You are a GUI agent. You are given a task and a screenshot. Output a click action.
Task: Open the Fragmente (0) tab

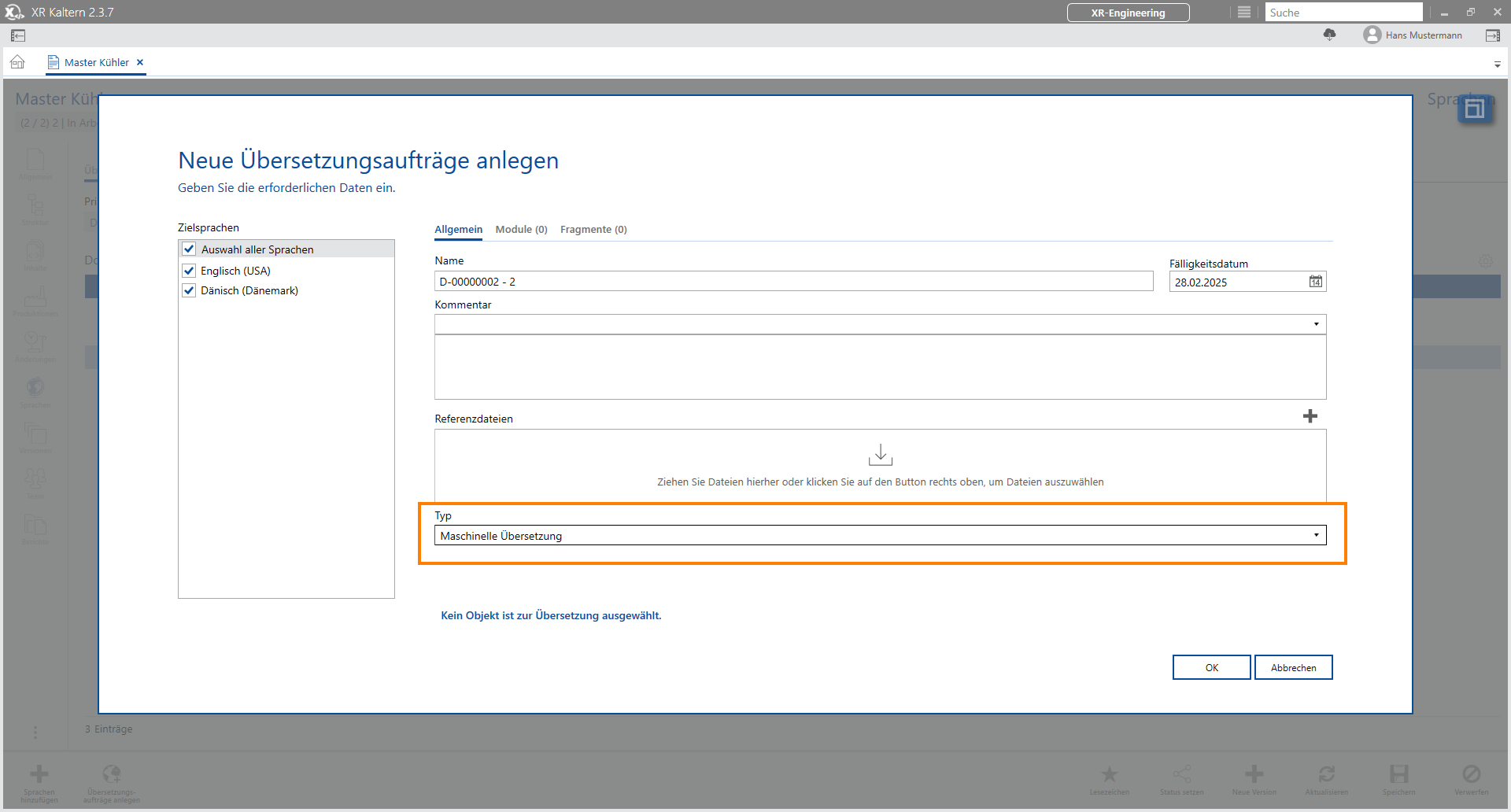point(593,230)
